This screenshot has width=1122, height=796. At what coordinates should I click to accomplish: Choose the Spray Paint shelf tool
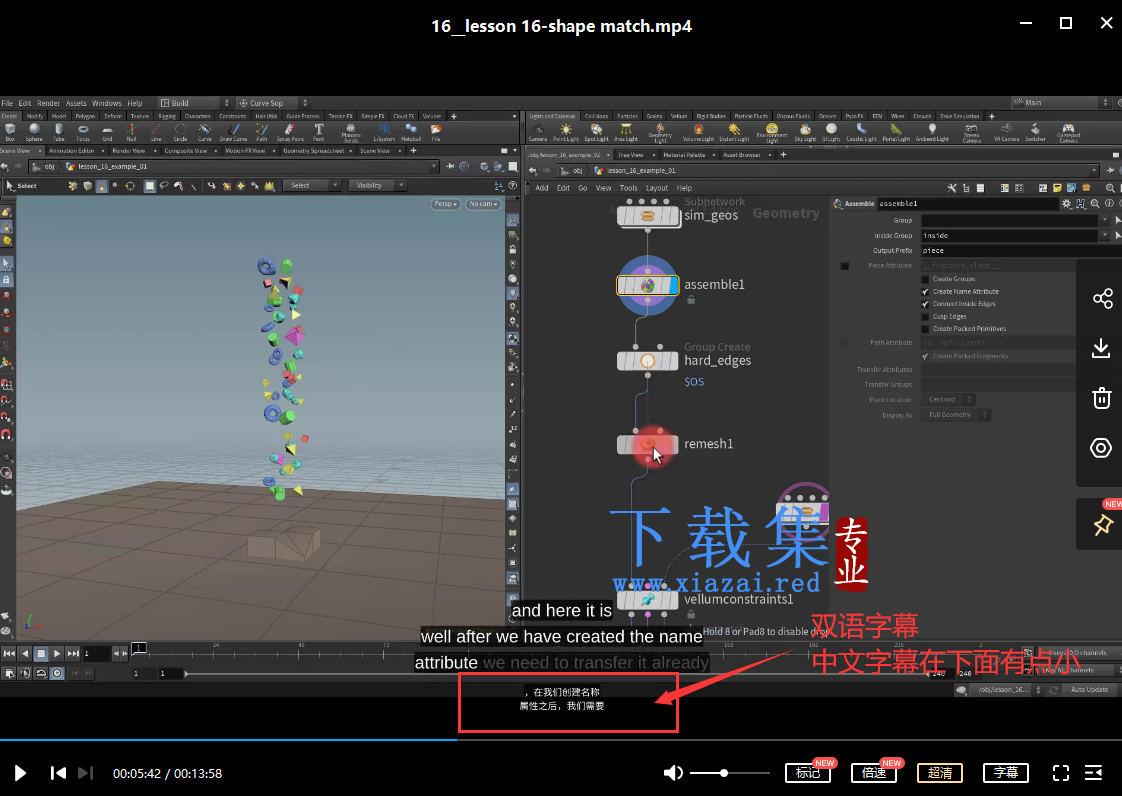point(290,132)
